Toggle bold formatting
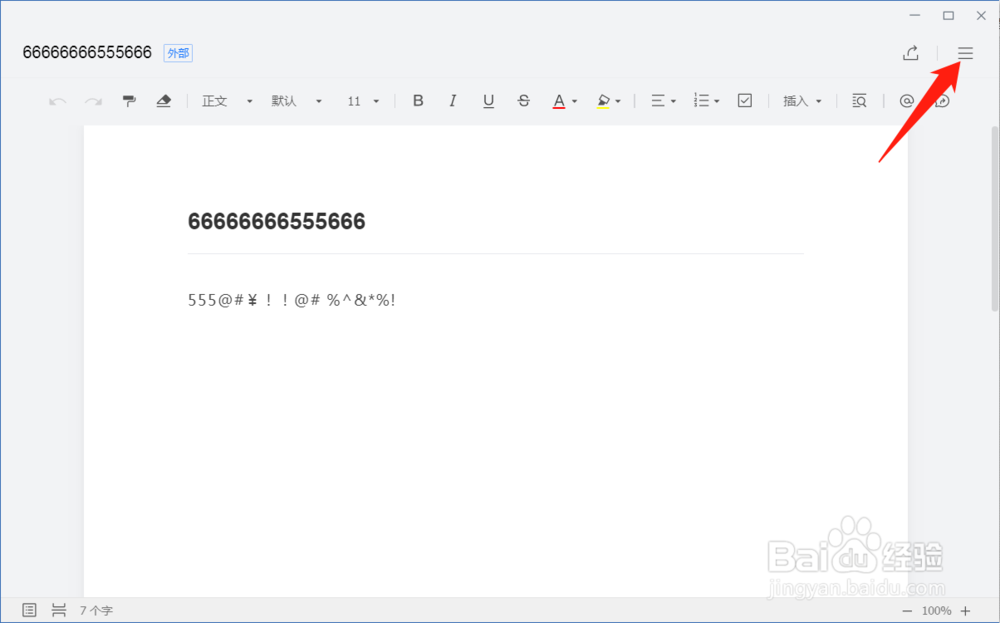Viewport: 1000px width, 623px height. 418,101
